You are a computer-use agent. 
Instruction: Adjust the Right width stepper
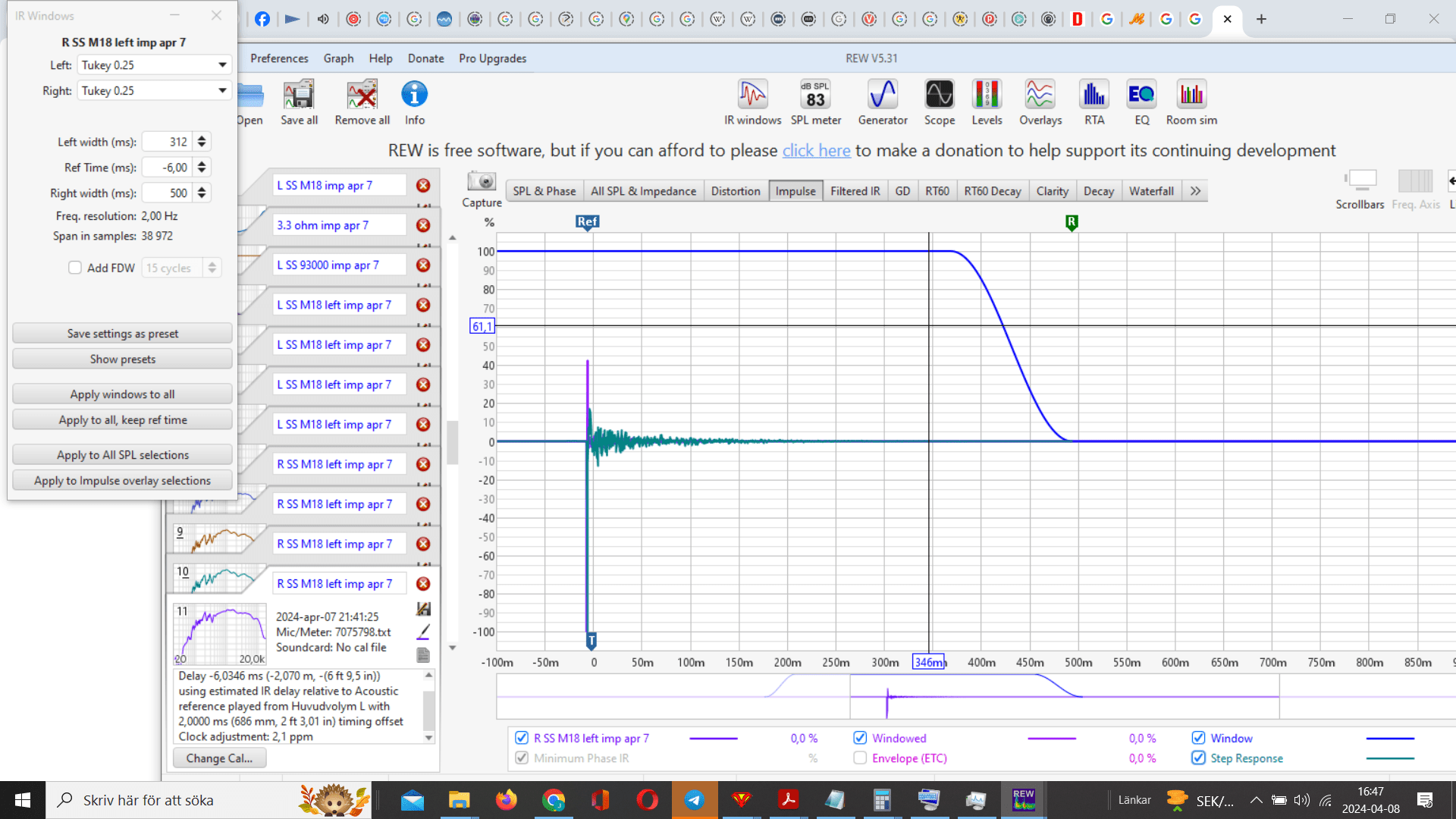pyautogui.click(x=202, y=193)
